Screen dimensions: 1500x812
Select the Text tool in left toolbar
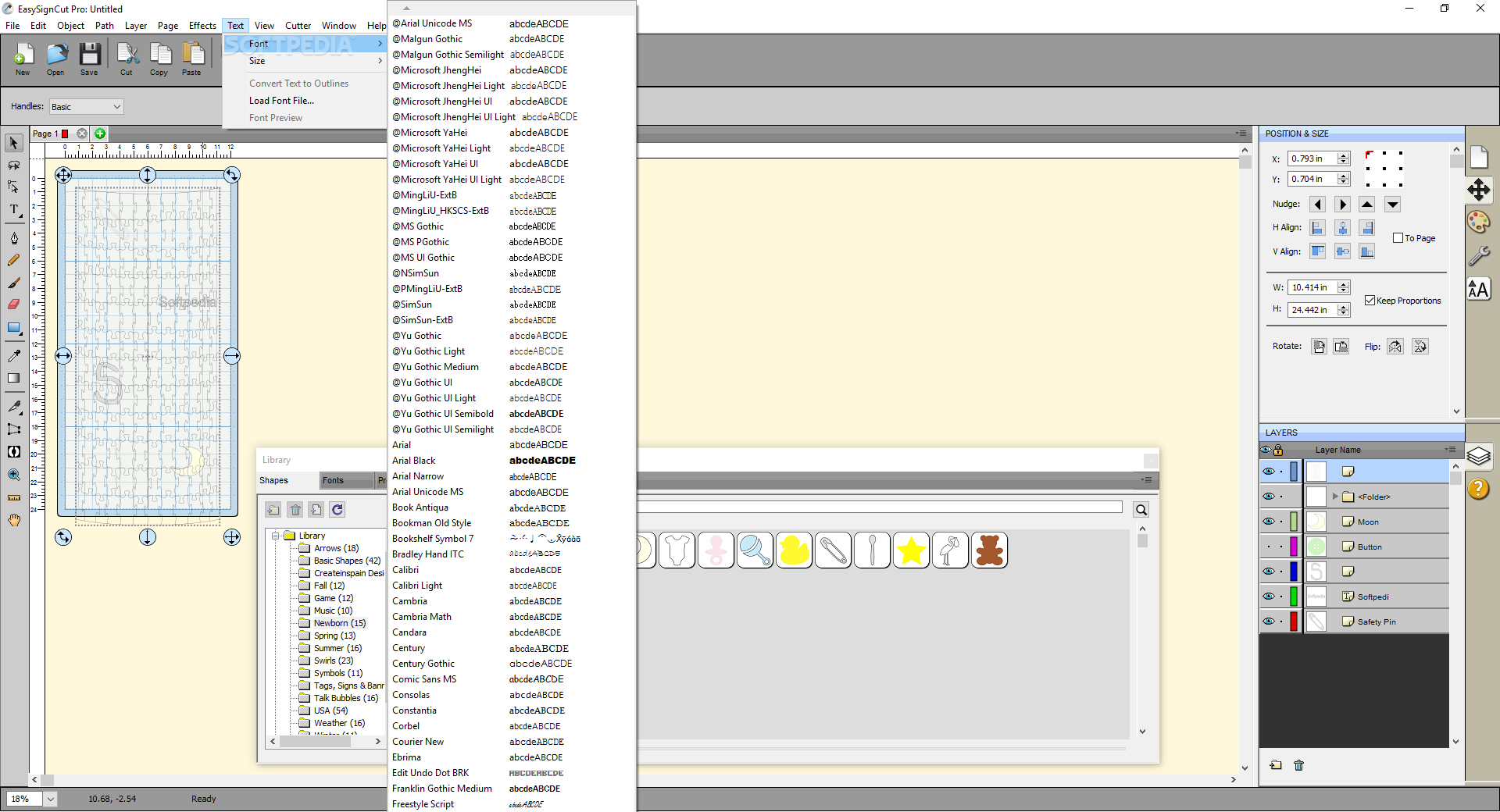click(x=13, y=209)
